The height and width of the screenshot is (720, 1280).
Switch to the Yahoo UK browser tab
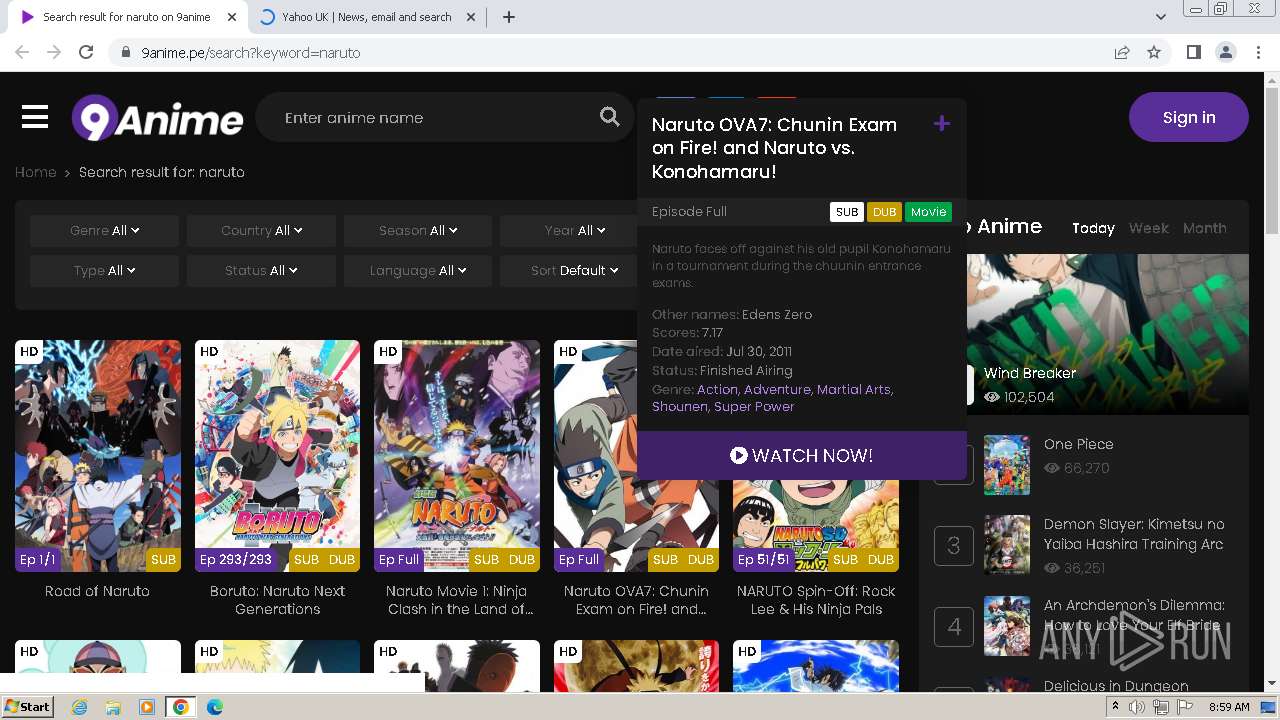coord(366,17)
